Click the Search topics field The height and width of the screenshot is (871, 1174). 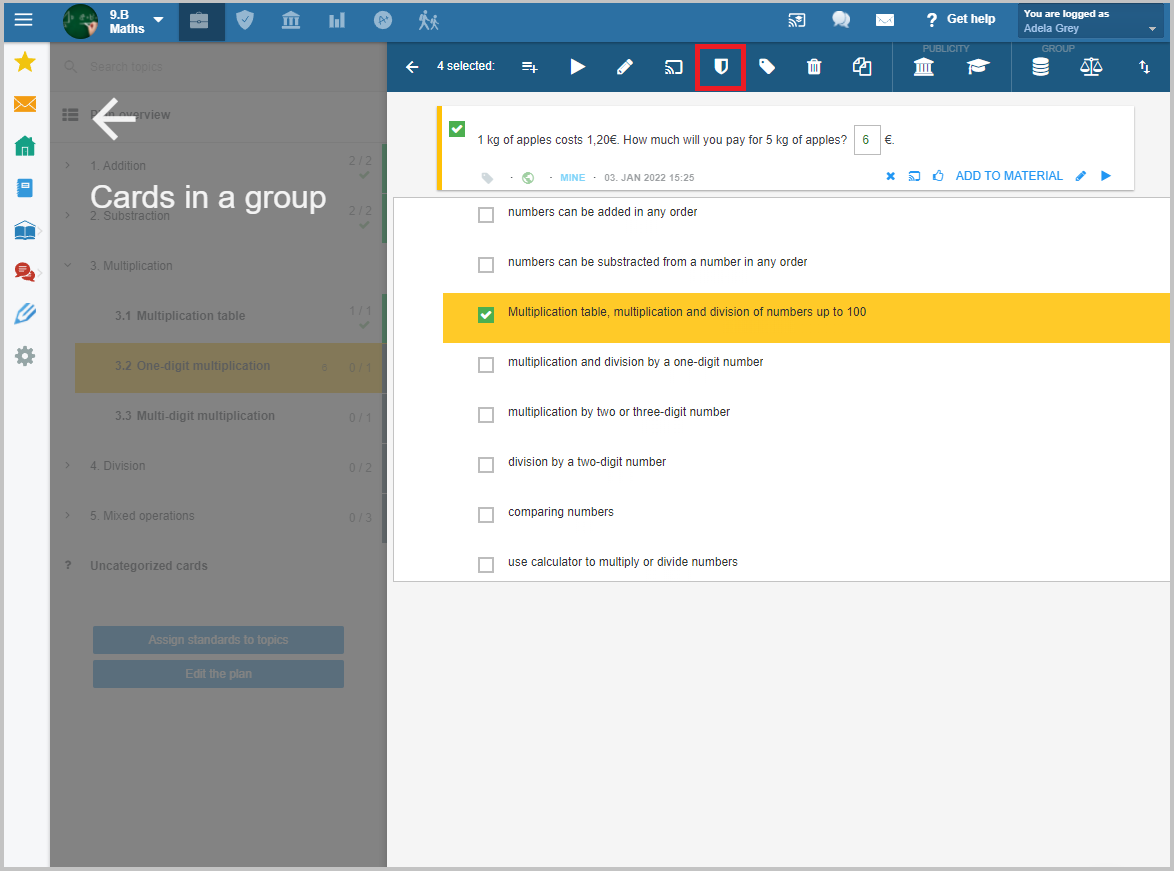[x=218, y=67]
